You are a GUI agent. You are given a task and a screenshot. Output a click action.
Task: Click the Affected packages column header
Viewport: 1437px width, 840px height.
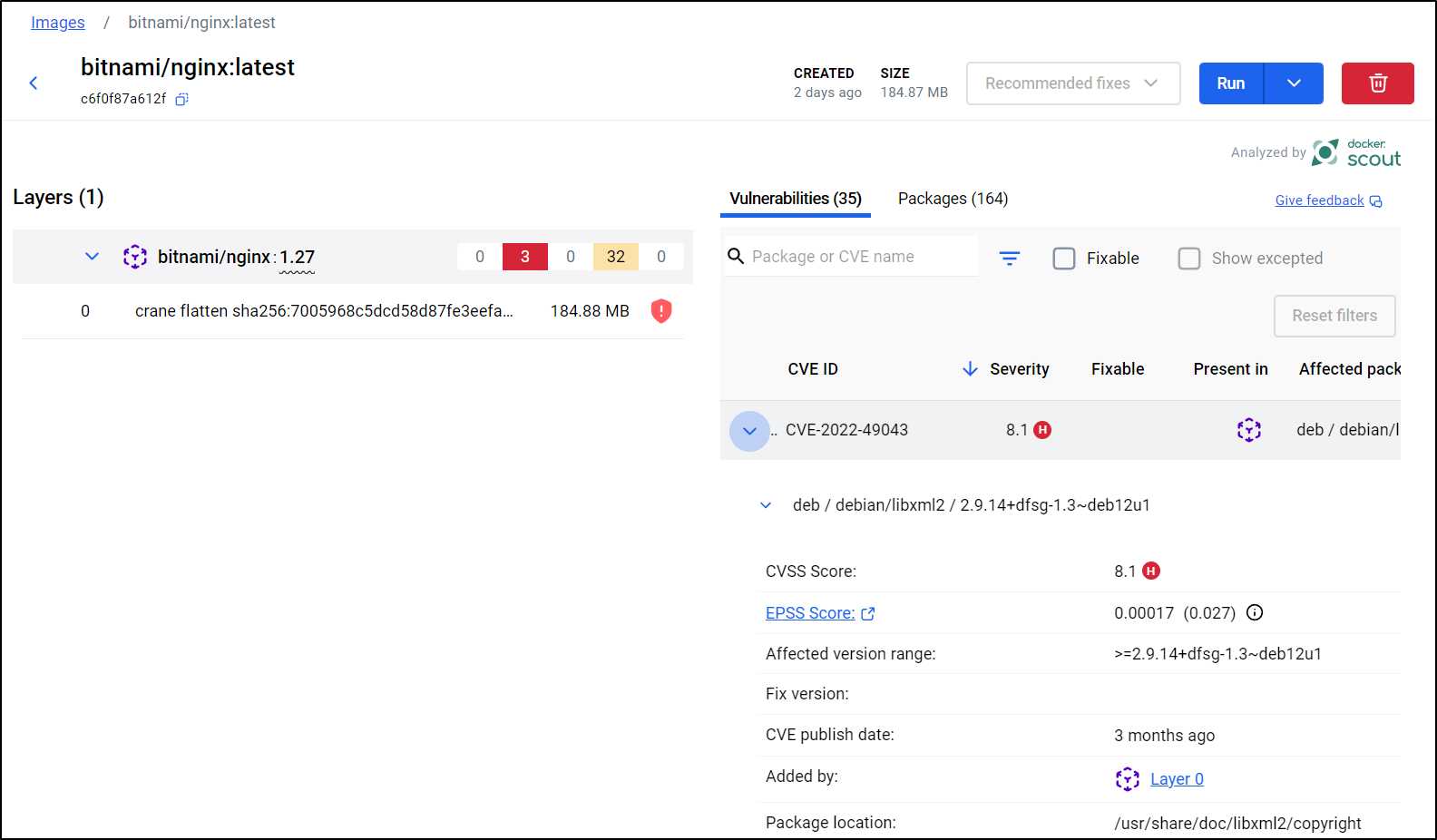coord(1350,369)
